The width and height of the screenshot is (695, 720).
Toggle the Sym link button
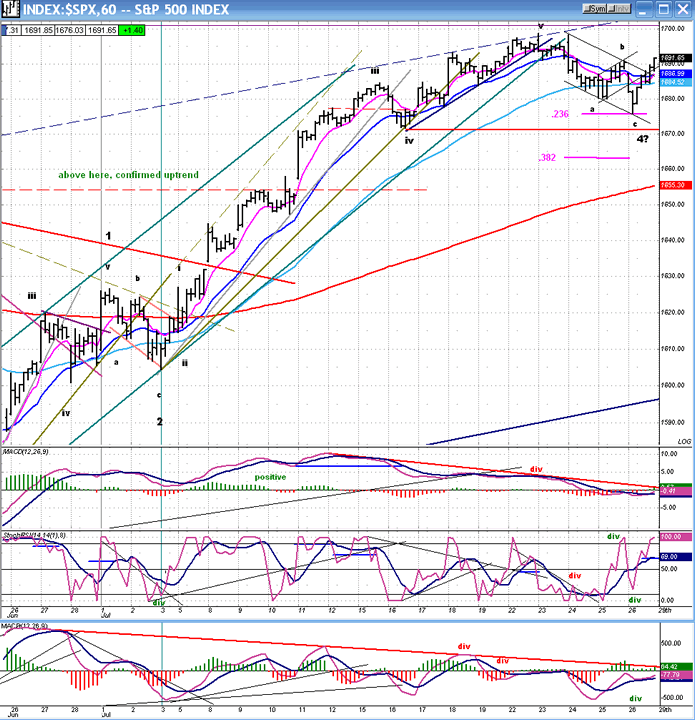tap(595, 9)
